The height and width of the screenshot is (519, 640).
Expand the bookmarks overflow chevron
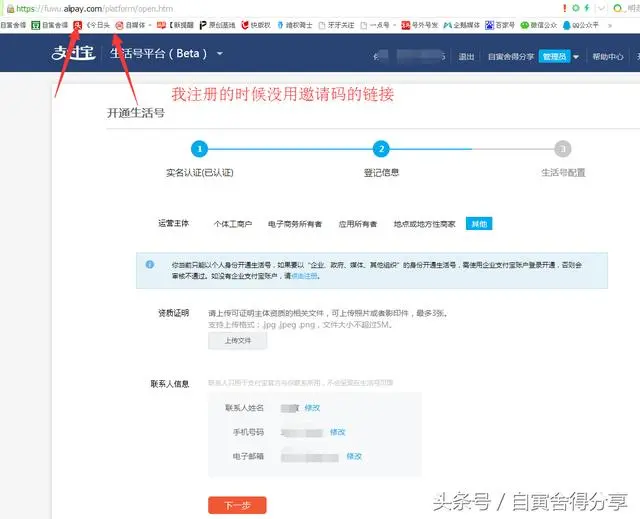(610, 26)
